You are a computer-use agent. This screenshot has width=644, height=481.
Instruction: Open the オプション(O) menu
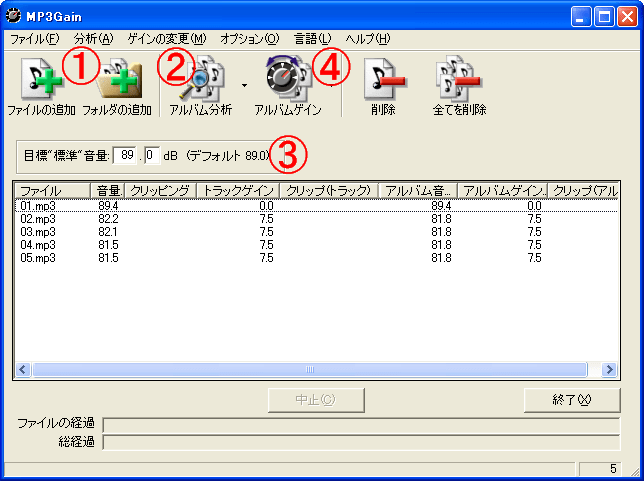click(x=249, y=39)
